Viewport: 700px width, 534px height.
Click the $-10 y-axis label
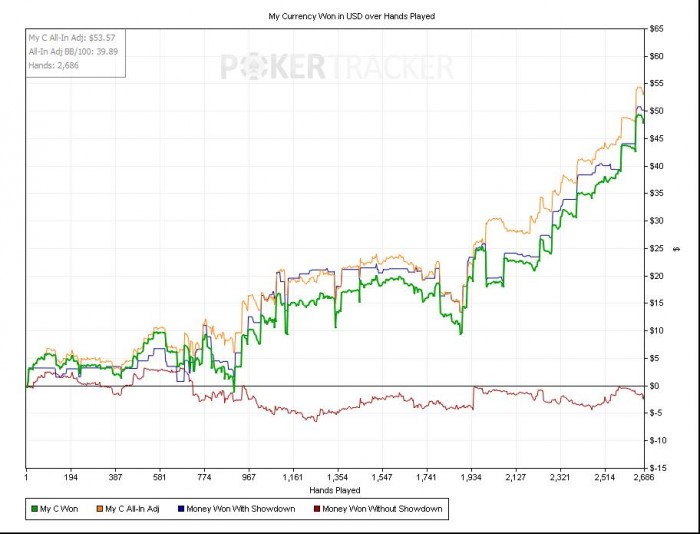click(658, 440)
